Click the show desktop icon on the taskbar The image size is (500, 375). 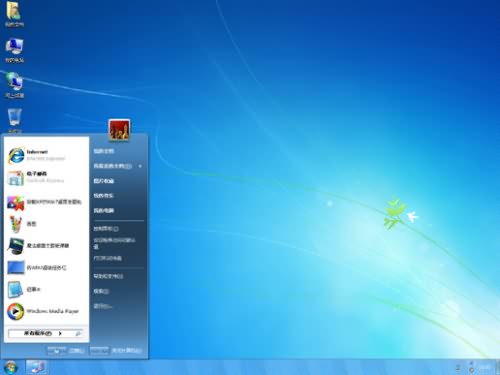pos(36,367)
